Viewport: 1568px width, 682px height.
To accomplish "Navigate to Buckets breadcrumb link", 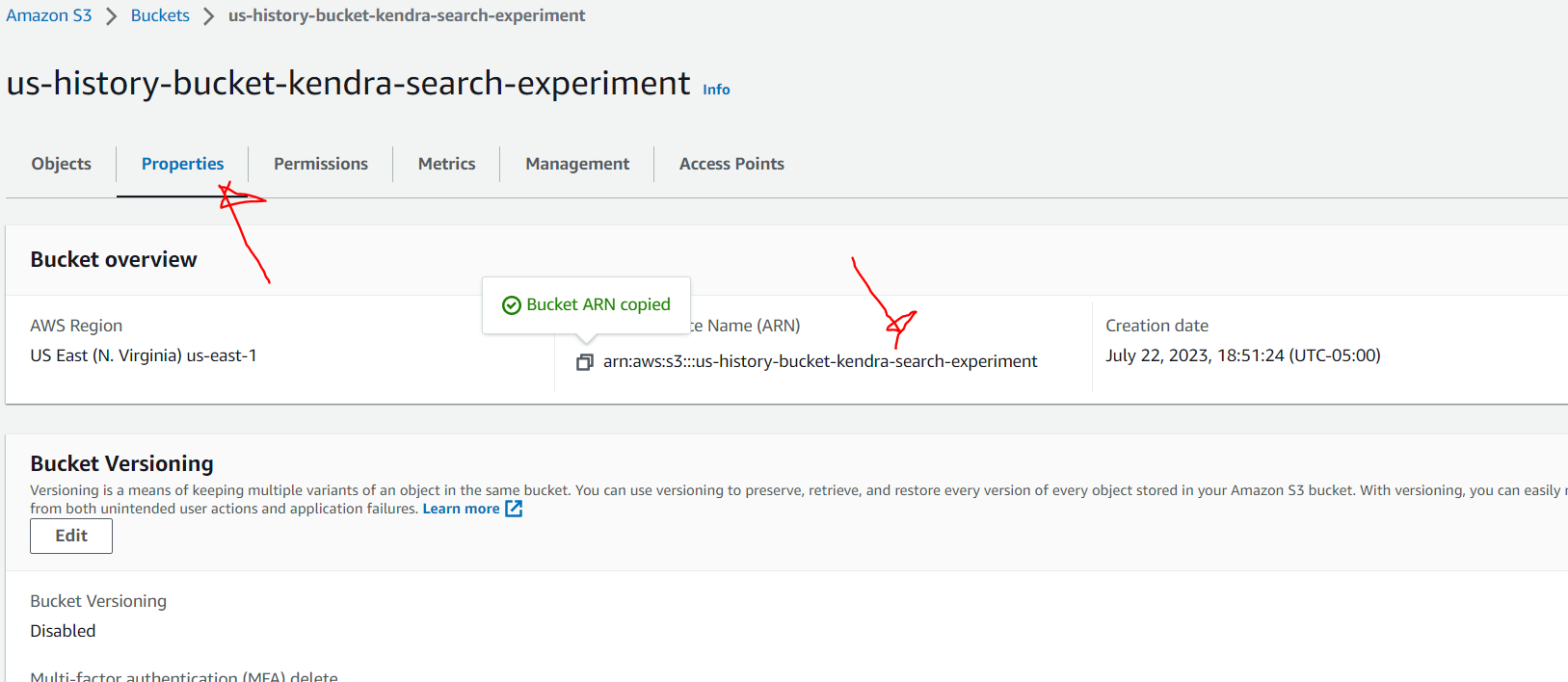I will coord(160,15).
